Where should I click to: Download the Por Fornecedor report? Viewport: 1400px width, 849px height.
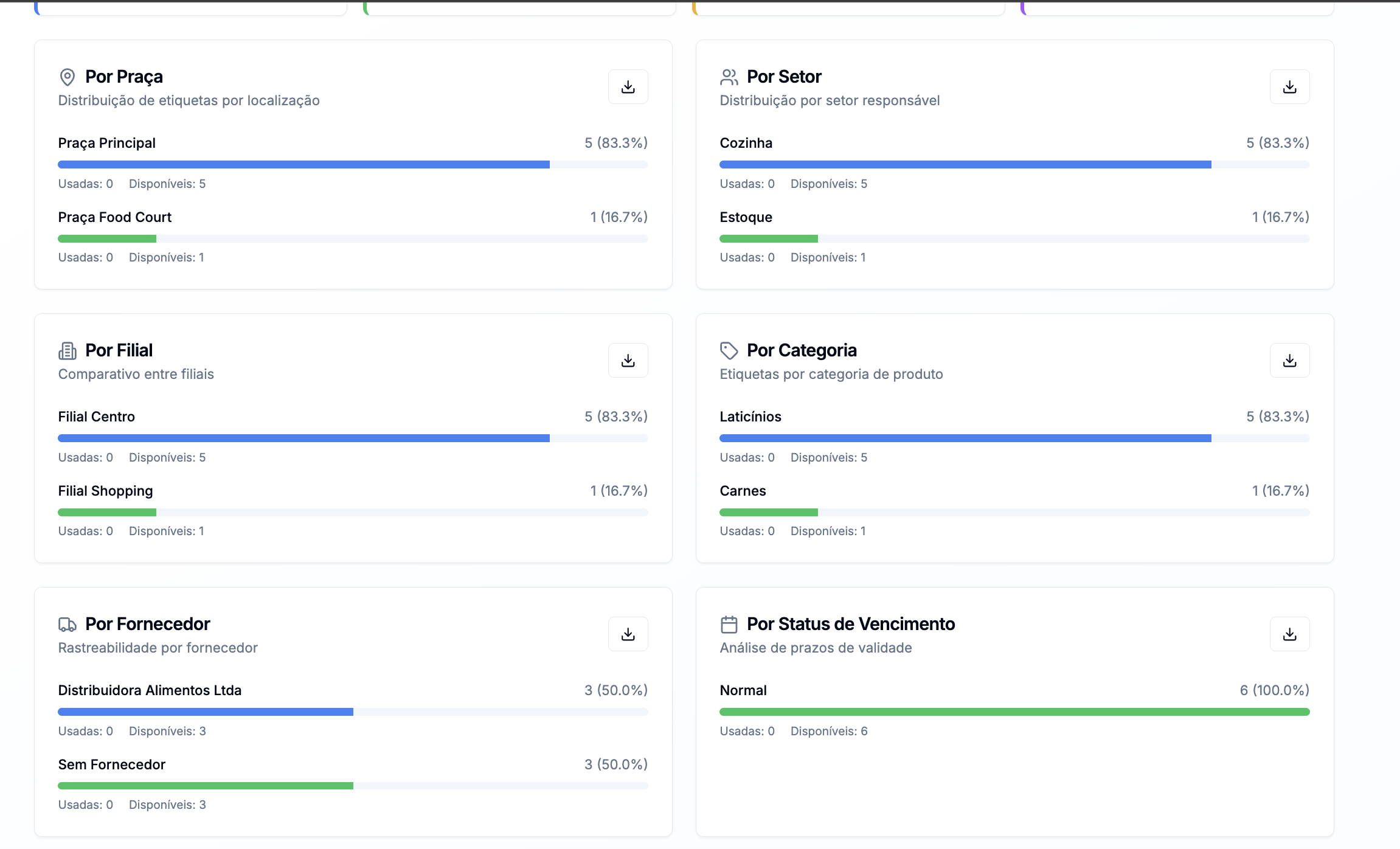(x=628, y=634)
